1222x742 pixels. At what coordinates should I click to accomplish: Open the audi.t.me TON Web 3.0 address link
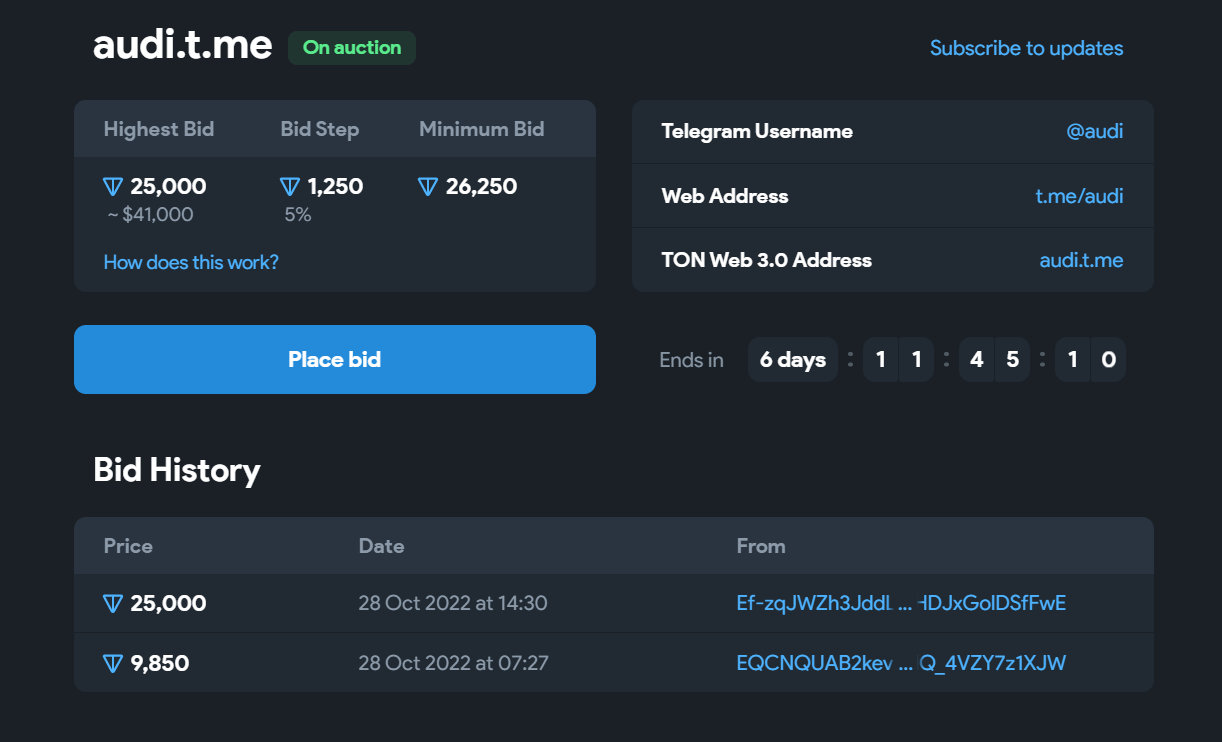tap(1081, 260)
